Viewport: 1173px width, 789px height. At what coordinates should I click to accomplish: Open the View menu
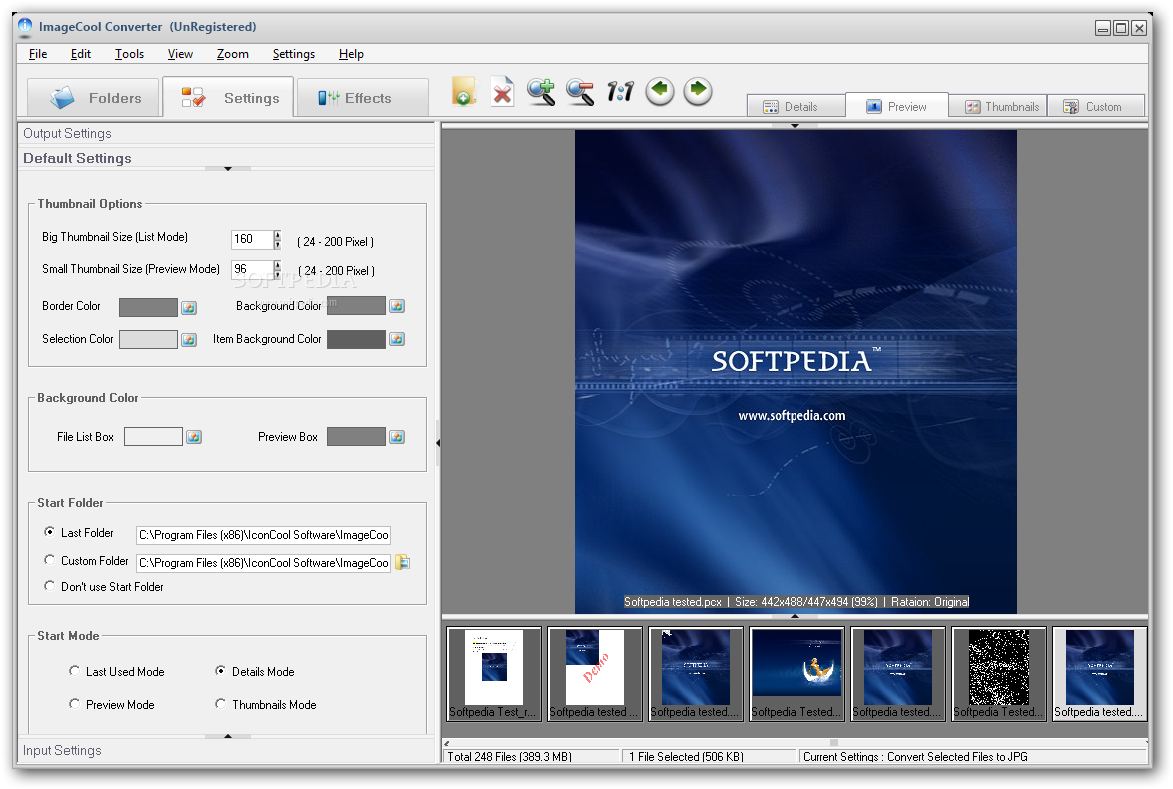tap(180, 54)
